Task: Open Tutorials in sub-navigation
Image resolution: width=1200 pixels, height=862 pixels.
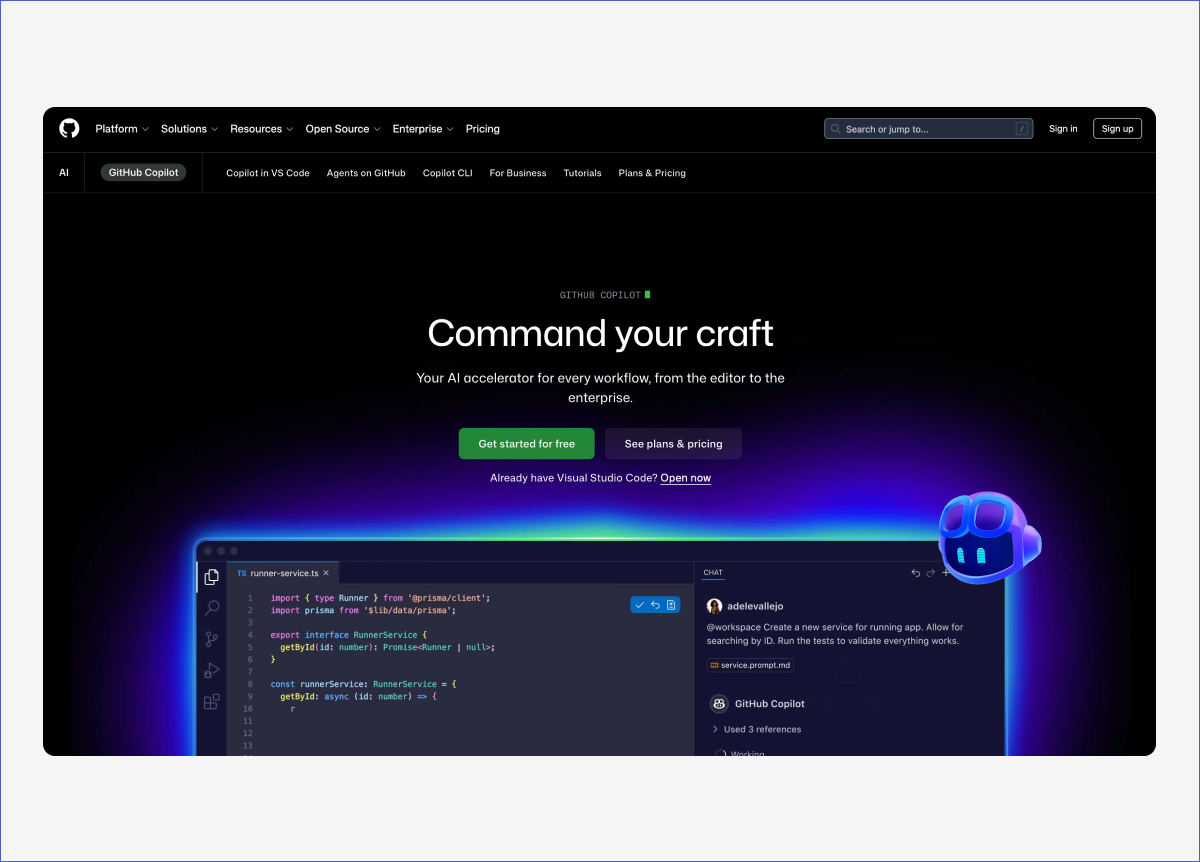Action: click(582, 173)
